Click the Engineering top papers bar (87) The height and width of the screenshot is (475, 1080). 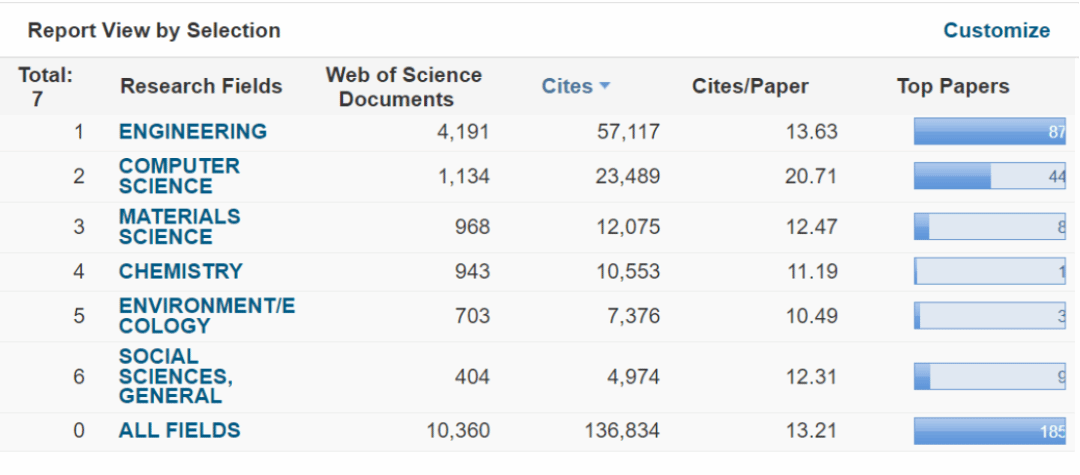pyautogui.click(x=989, y=132)
